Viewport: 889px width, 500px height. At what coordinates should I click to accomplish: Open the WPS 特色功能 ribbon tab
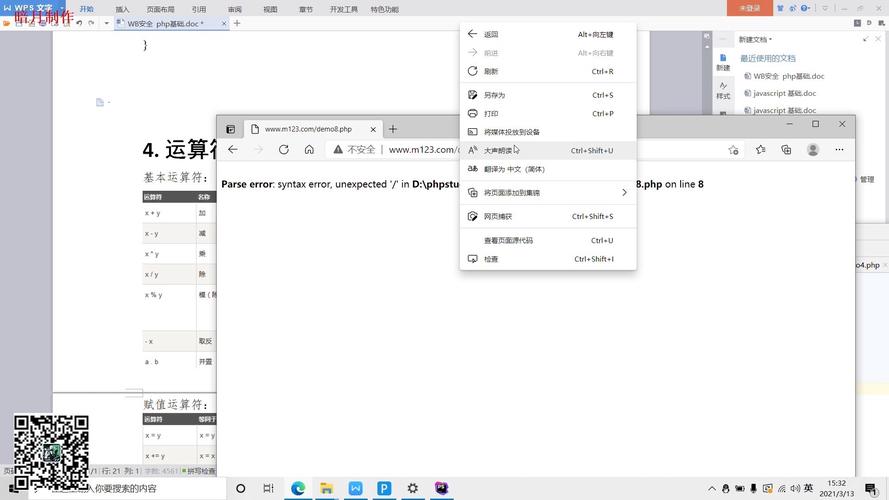[x=384, y=10]
